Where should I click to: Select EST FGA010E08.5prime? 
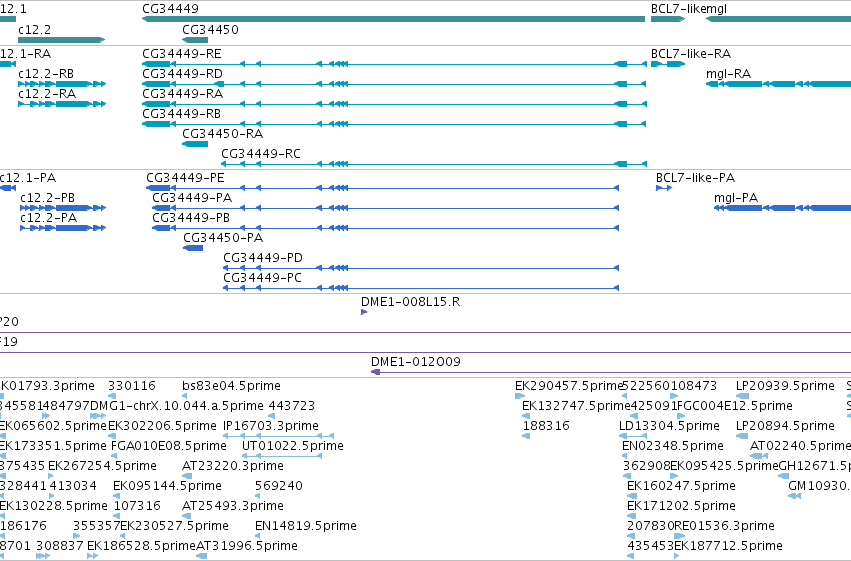coord(169,447)
